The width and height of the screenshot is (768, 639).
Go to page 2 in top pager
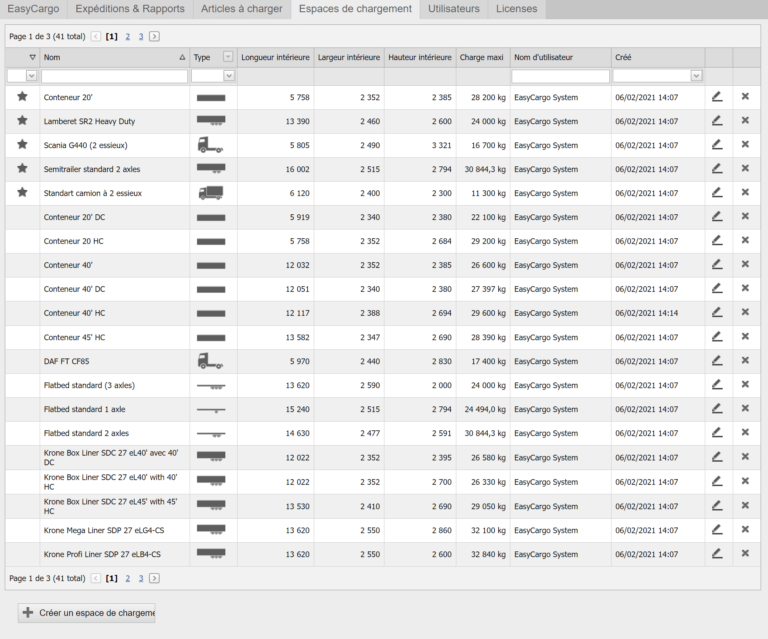click(x=126, y=36)
